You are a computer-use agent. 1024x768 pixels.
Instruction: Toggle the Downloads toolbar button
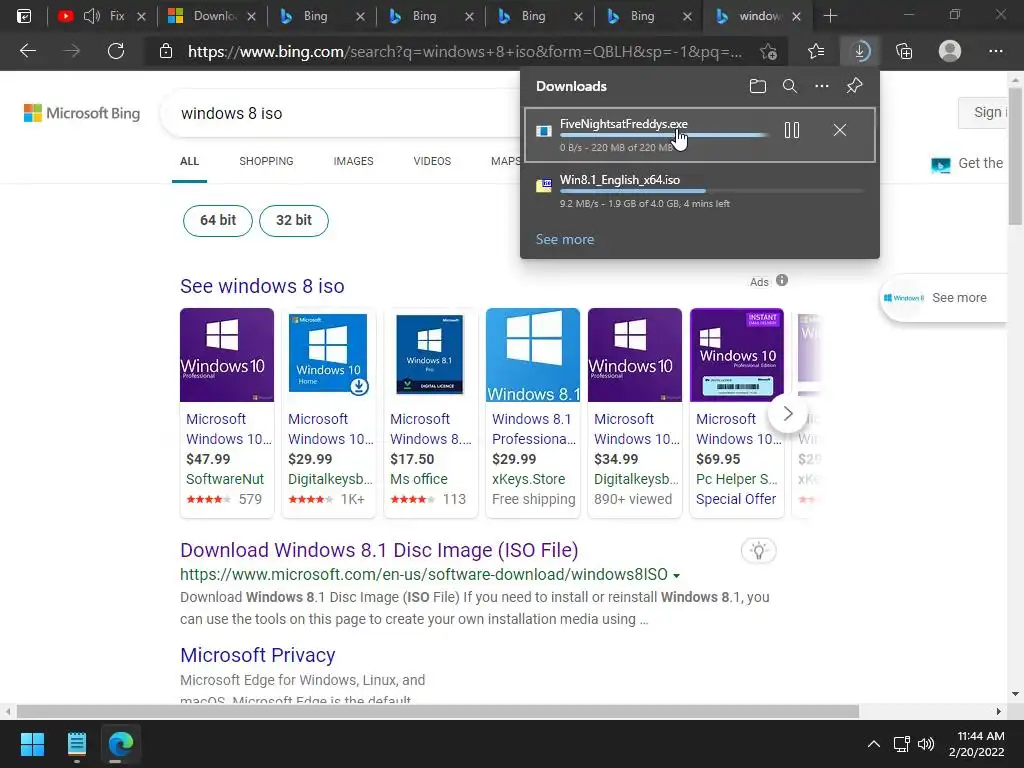[x=860, y=51]
